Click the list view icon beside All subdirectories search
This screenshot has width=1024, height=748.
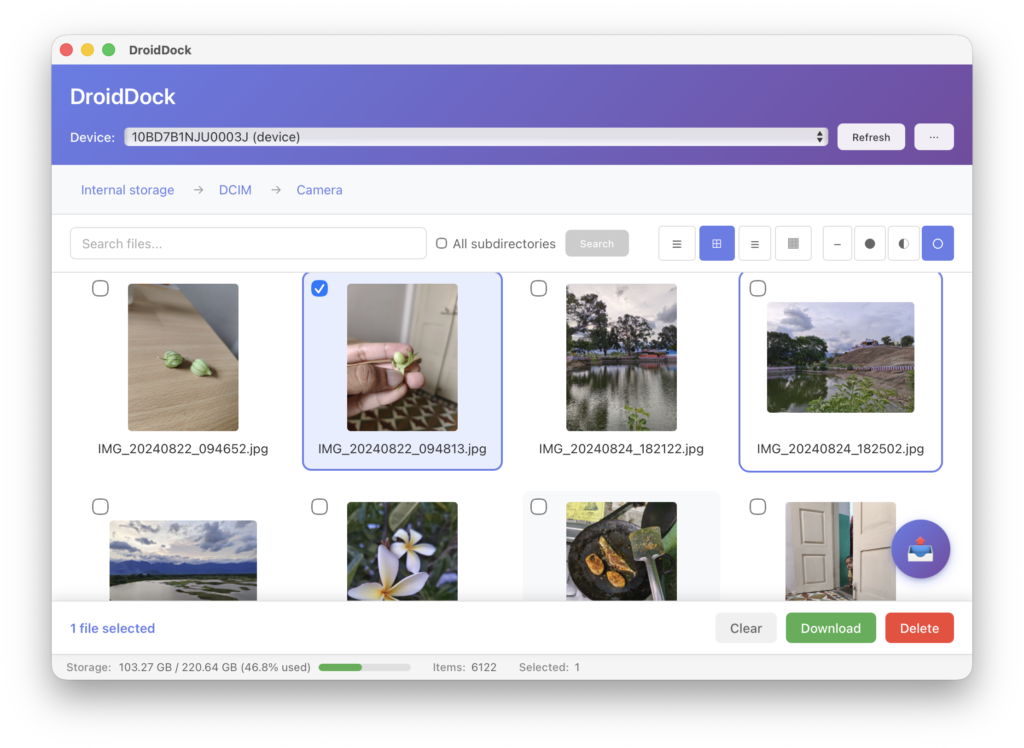[x=677, y=243]
